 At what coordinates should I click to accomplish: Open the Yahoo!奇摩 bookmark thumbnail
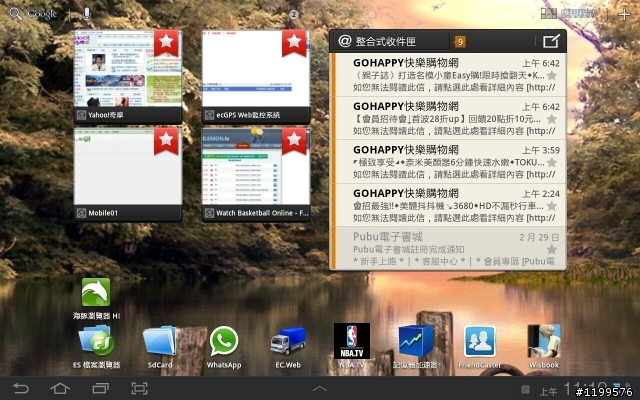coord(128,76)
